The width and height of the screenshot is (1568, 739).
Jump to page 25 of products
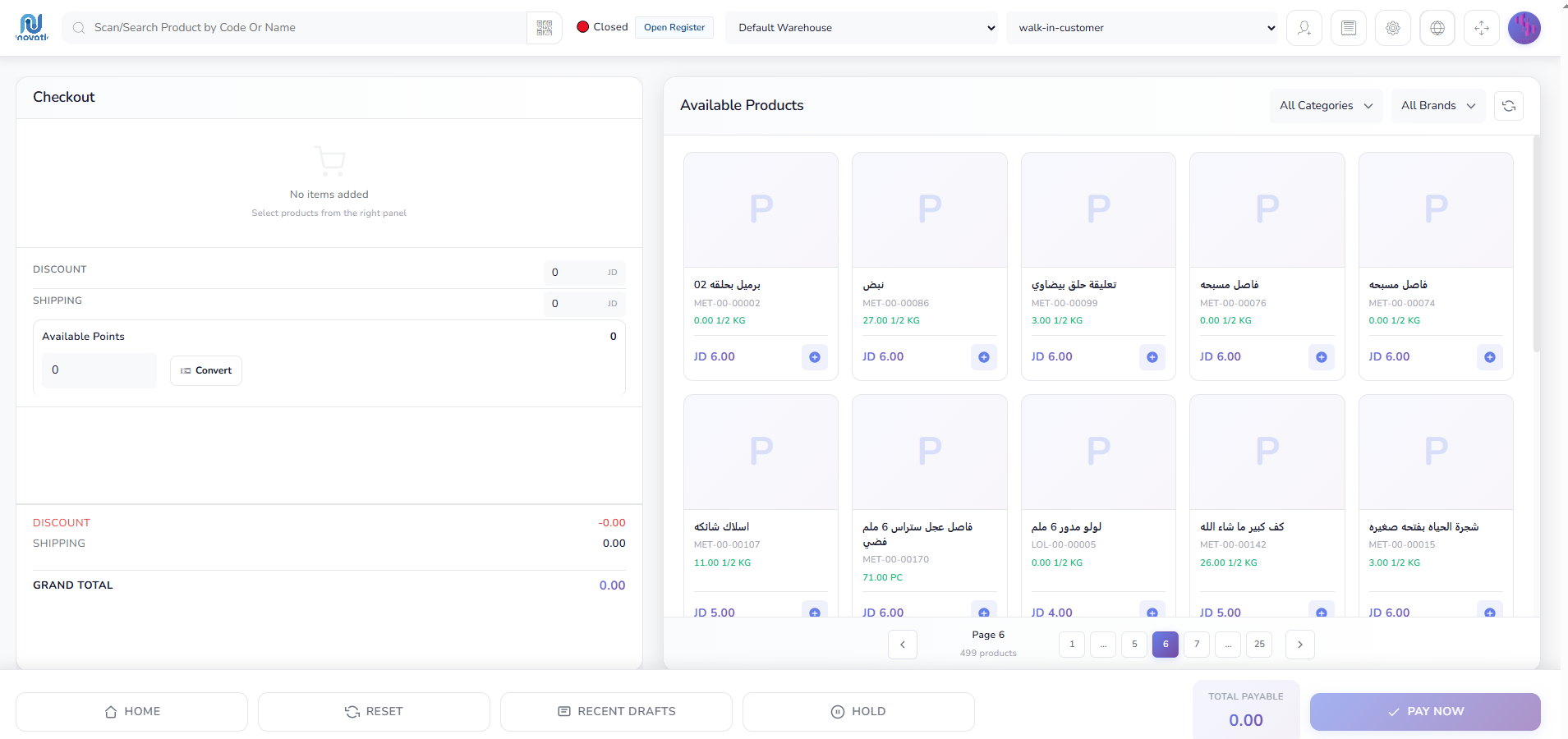[1258, 645]
